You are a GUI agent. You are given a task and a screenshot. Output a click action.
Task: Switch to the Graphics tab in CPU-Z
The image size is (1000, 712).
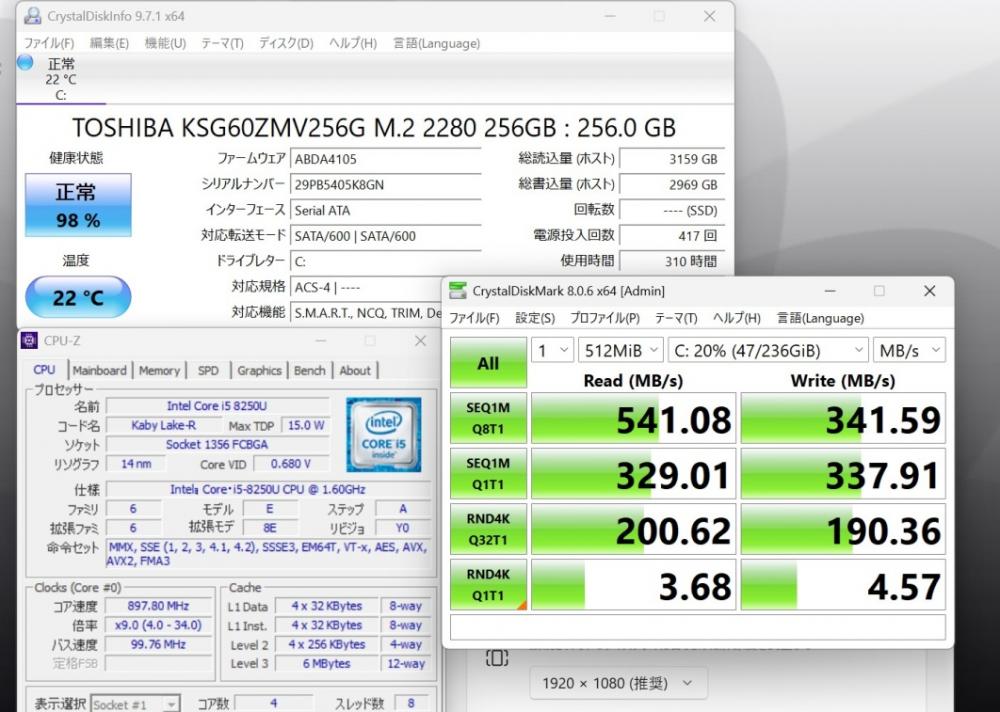point(259,370)
